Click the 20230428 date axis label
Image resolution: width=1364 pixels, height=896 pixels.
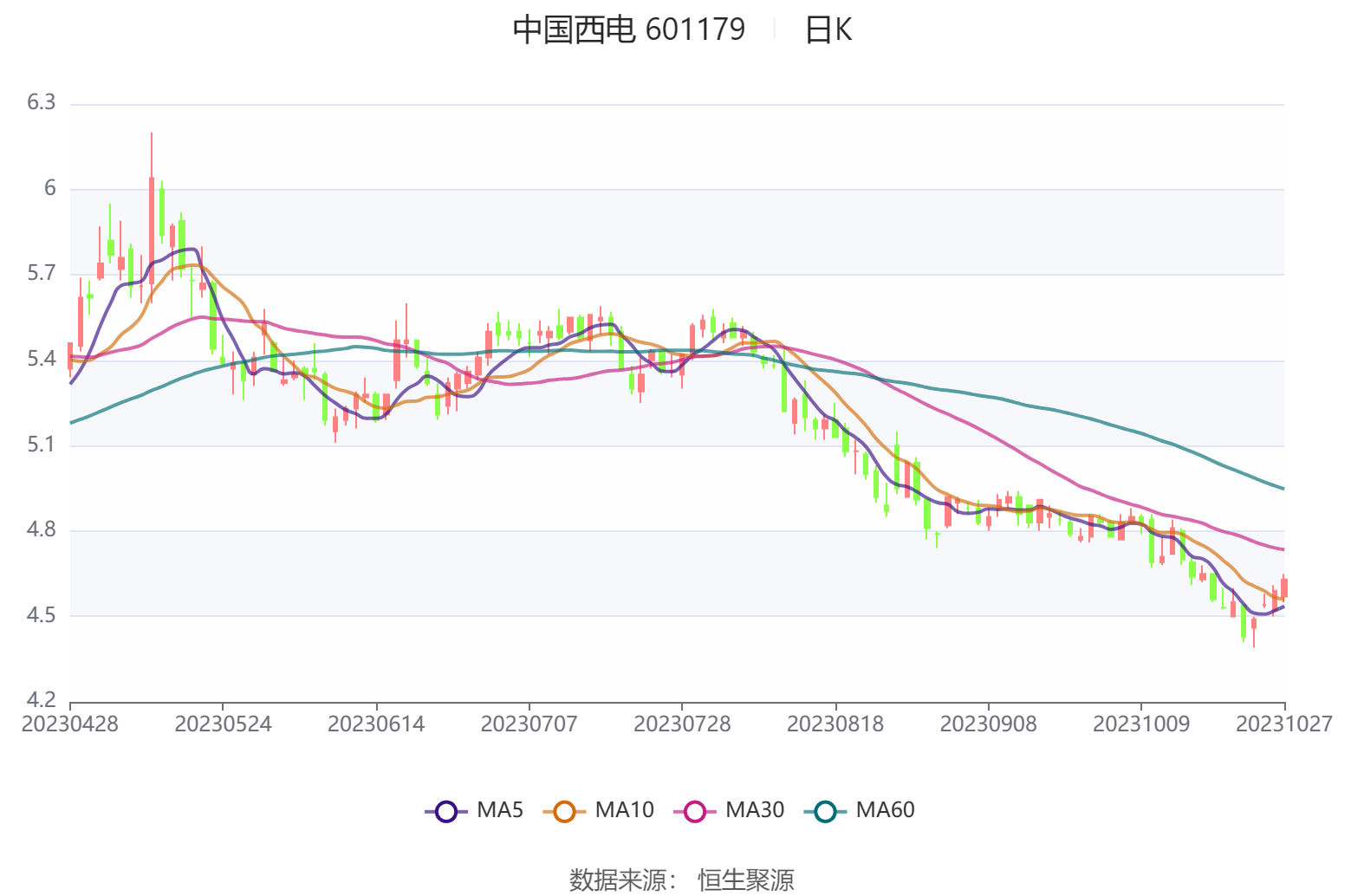pos(70,724)
